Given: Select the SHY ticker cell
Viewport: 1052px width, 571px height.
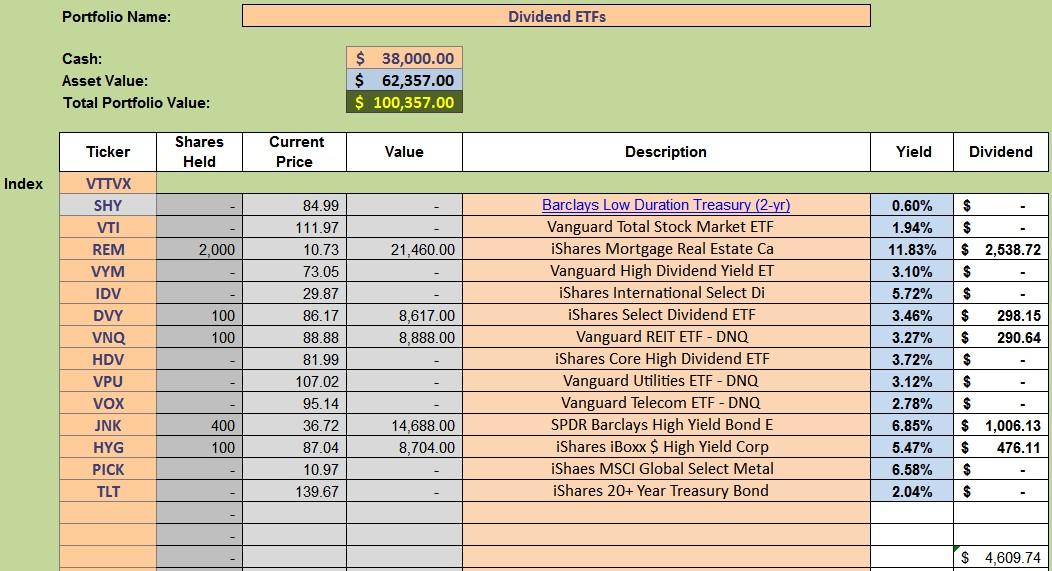Looking at the screenshot, I should [107, 205].
